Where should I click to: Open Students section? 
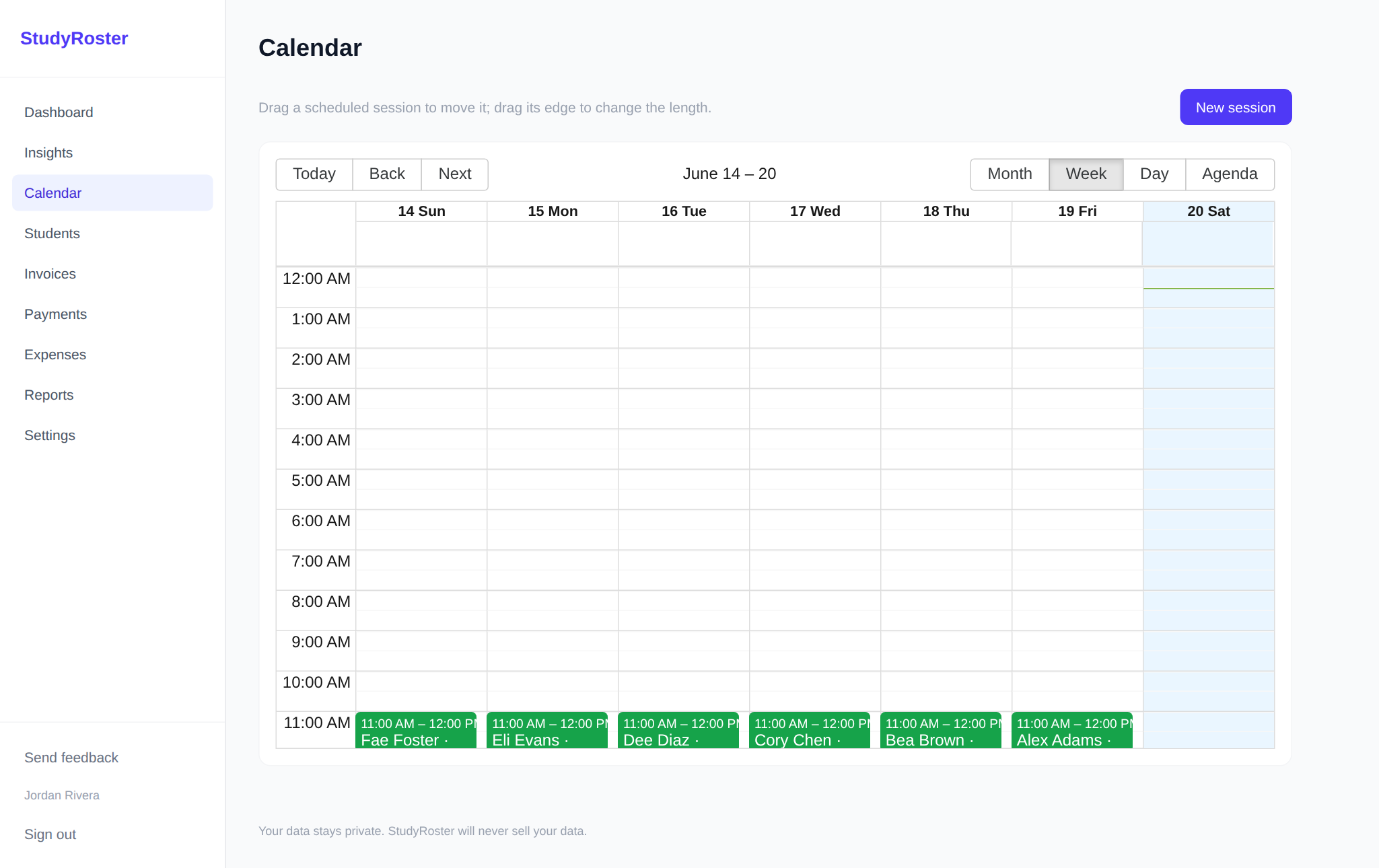pyautogui.click(x=112, y=233)
